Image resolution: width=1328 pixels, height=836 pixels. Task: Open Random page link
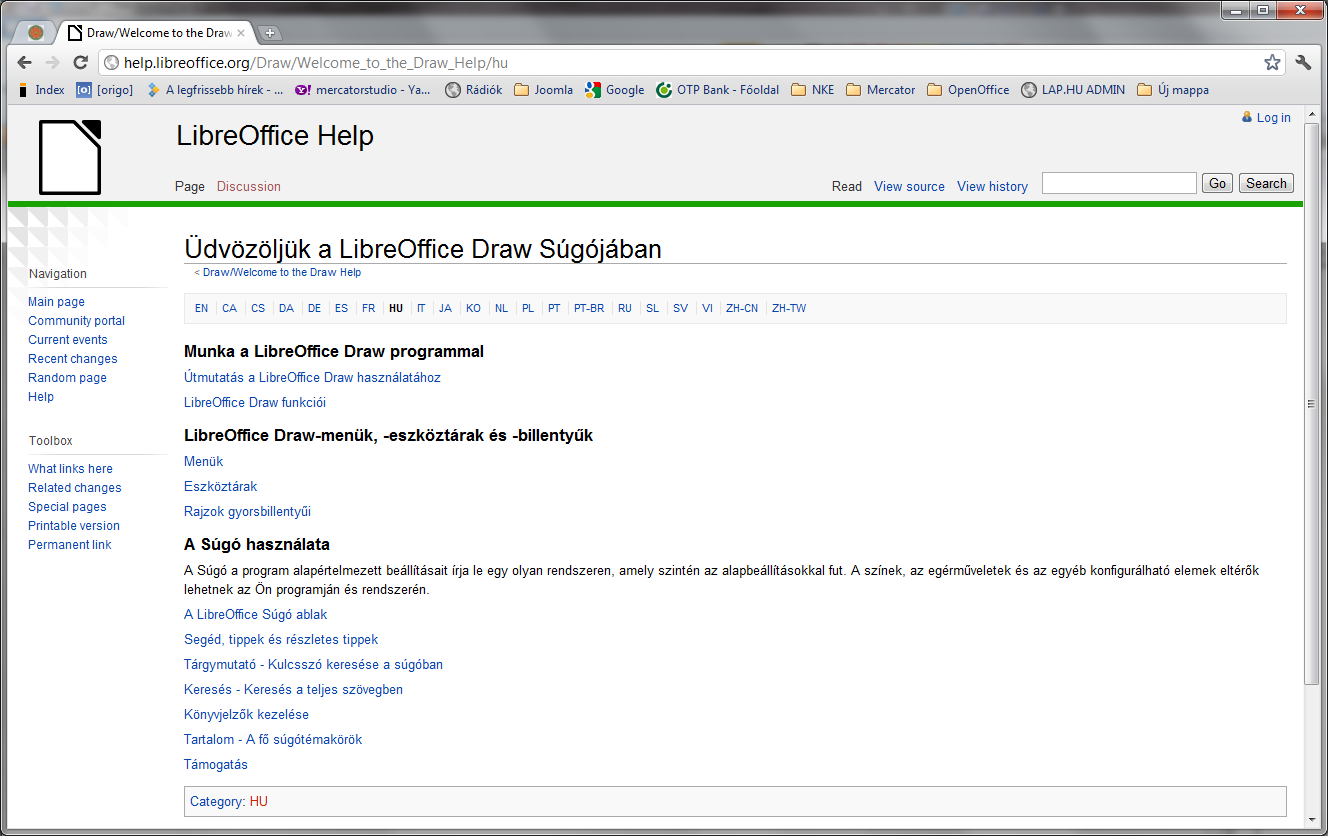click(x=67, y=378)
